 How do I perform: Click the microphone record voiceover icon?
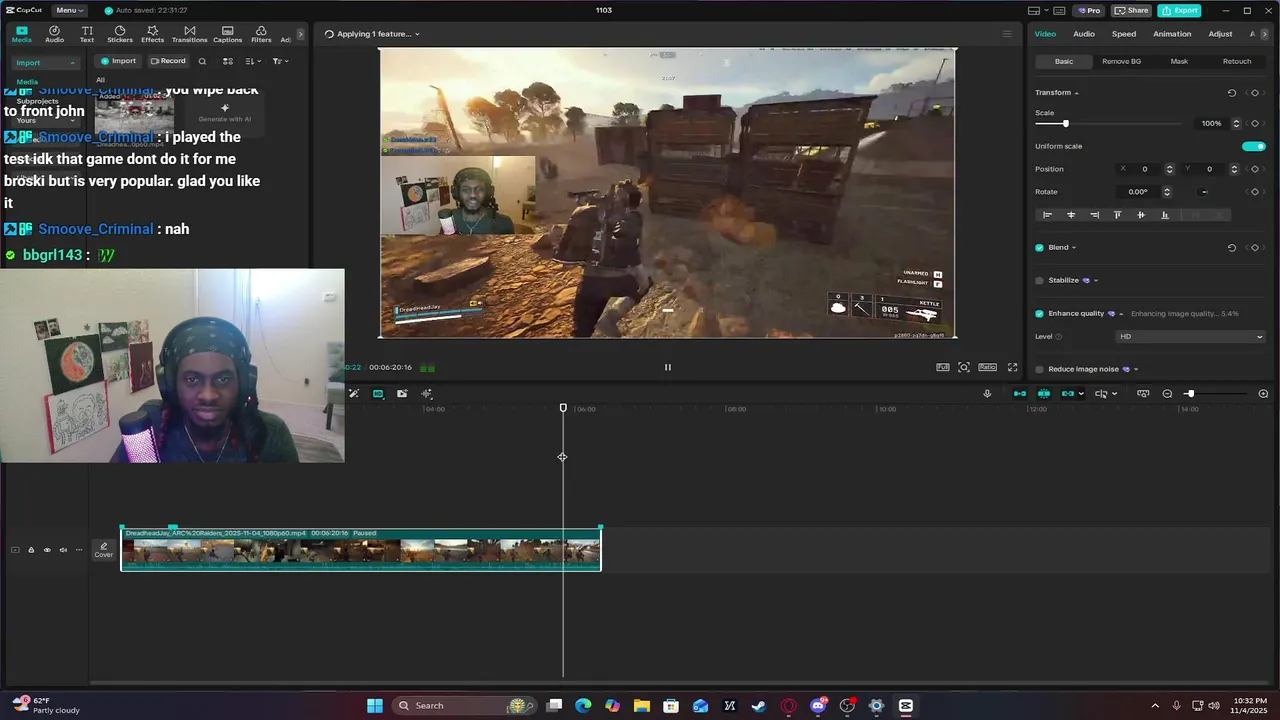[987, 394]
